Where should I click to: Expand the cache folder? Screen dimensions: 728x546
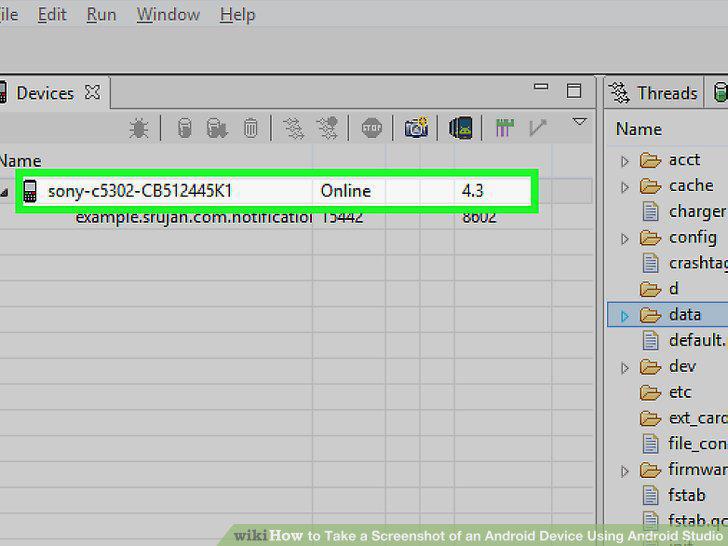625,188
